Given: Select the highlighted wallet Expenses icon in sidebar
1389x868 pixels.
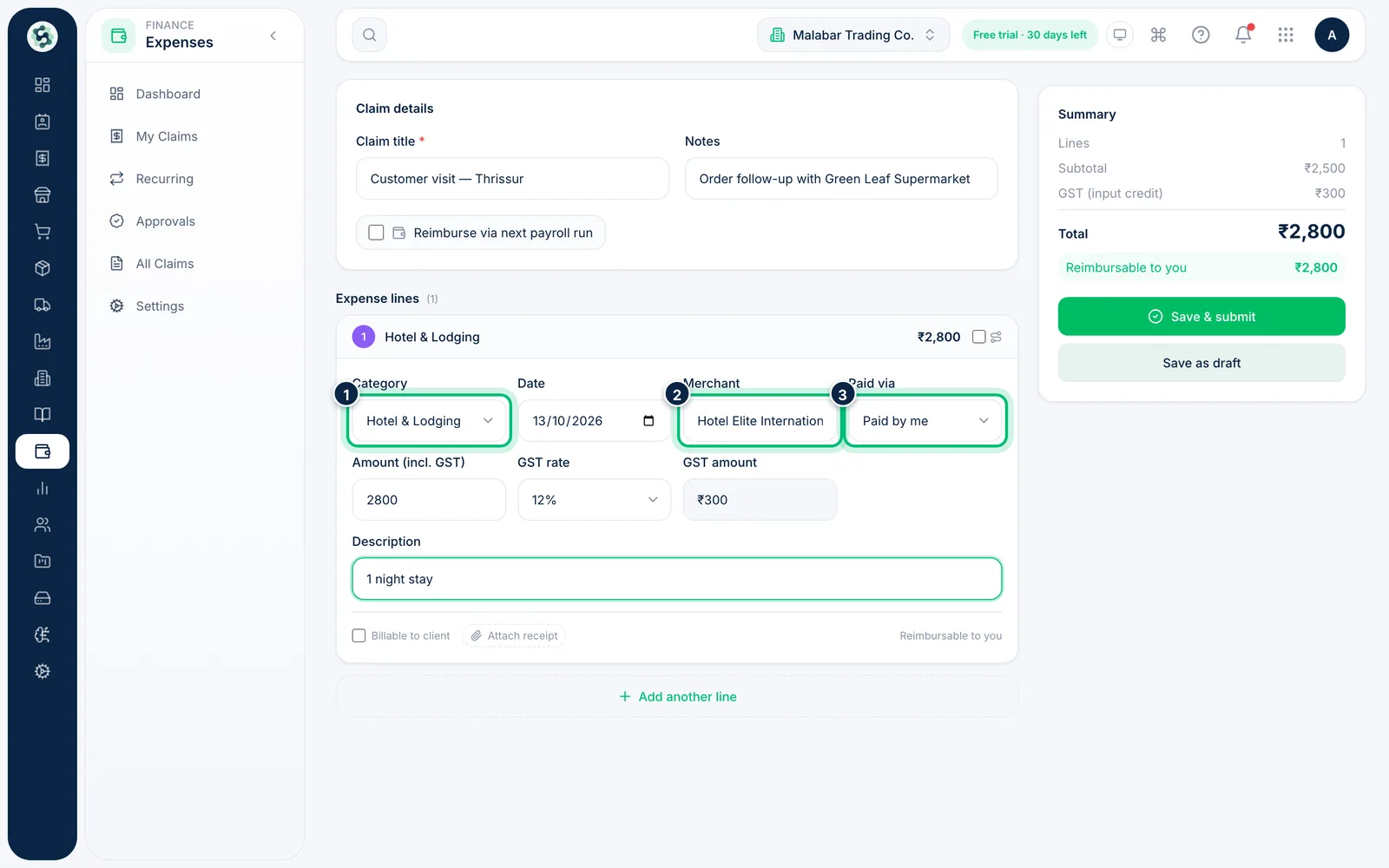Looking at the screenshot, I should coord(42,451).
